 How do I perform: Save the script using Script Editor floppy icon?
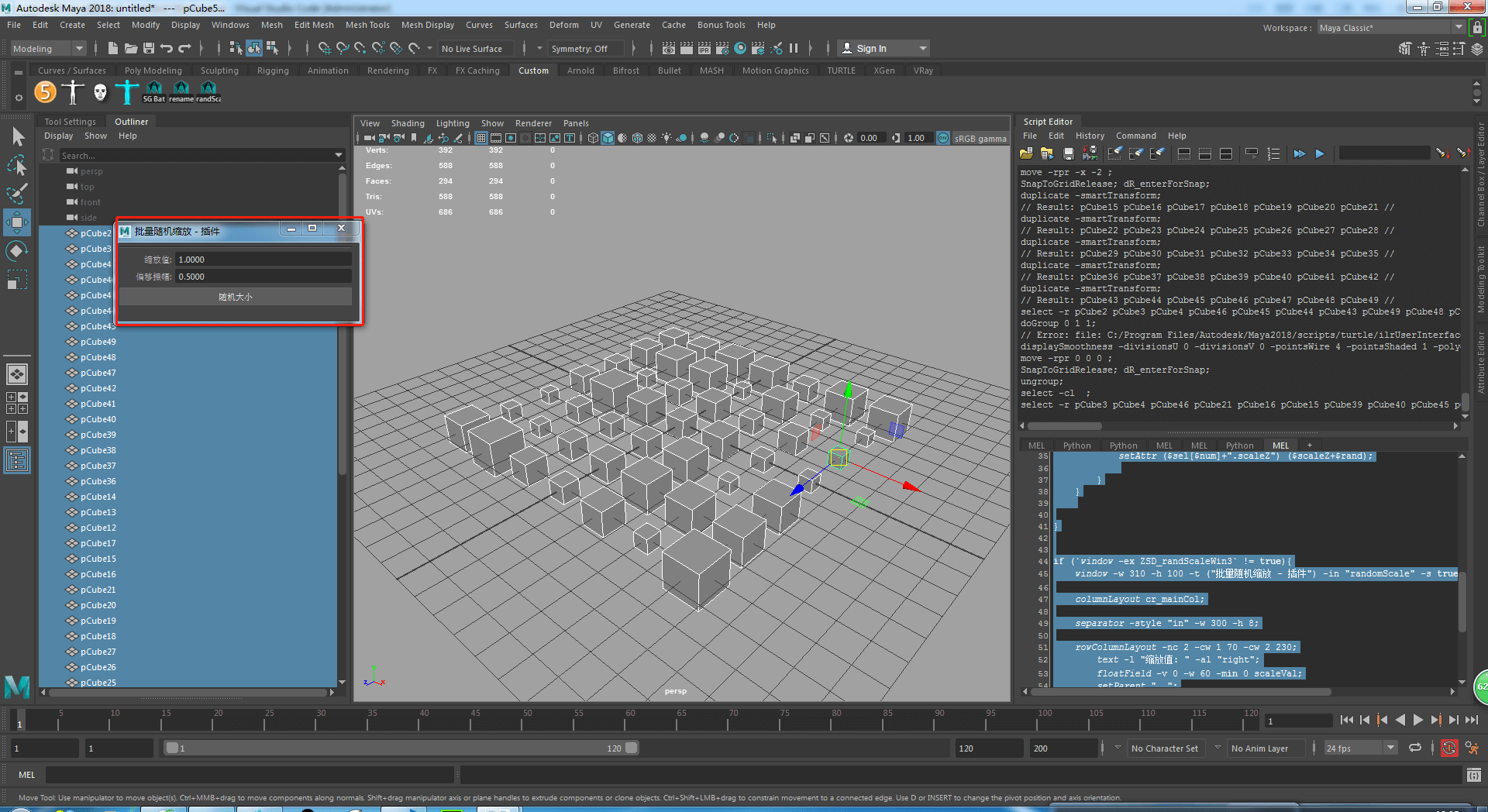[x=1068, y=154]
